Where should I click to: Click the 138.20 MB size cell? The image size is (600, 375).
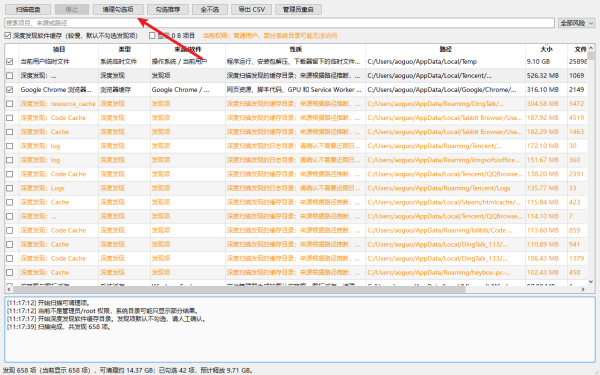point(543,174)
